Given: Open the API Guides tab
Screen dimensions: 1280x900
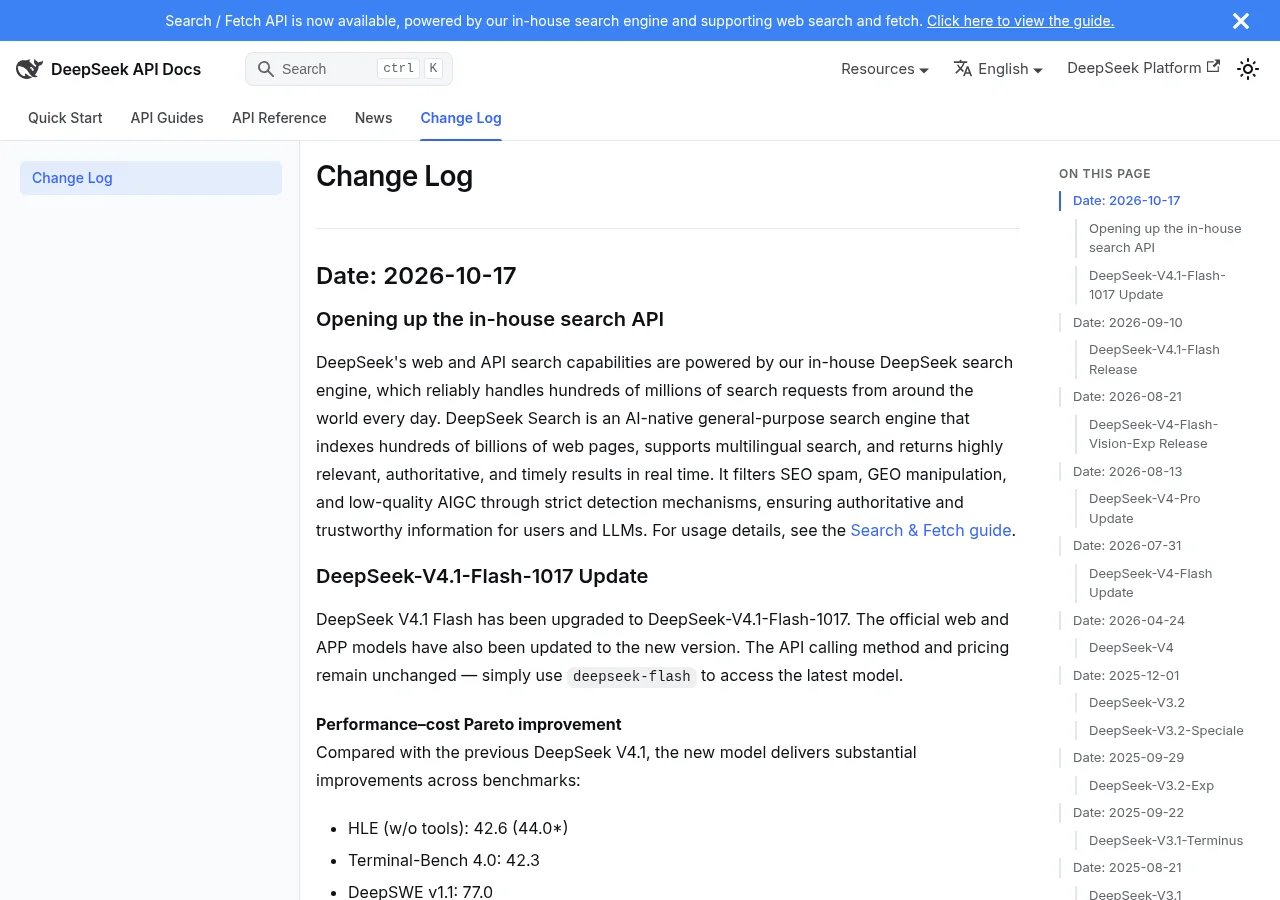Looking at the screenshot, I should point(167,118).
